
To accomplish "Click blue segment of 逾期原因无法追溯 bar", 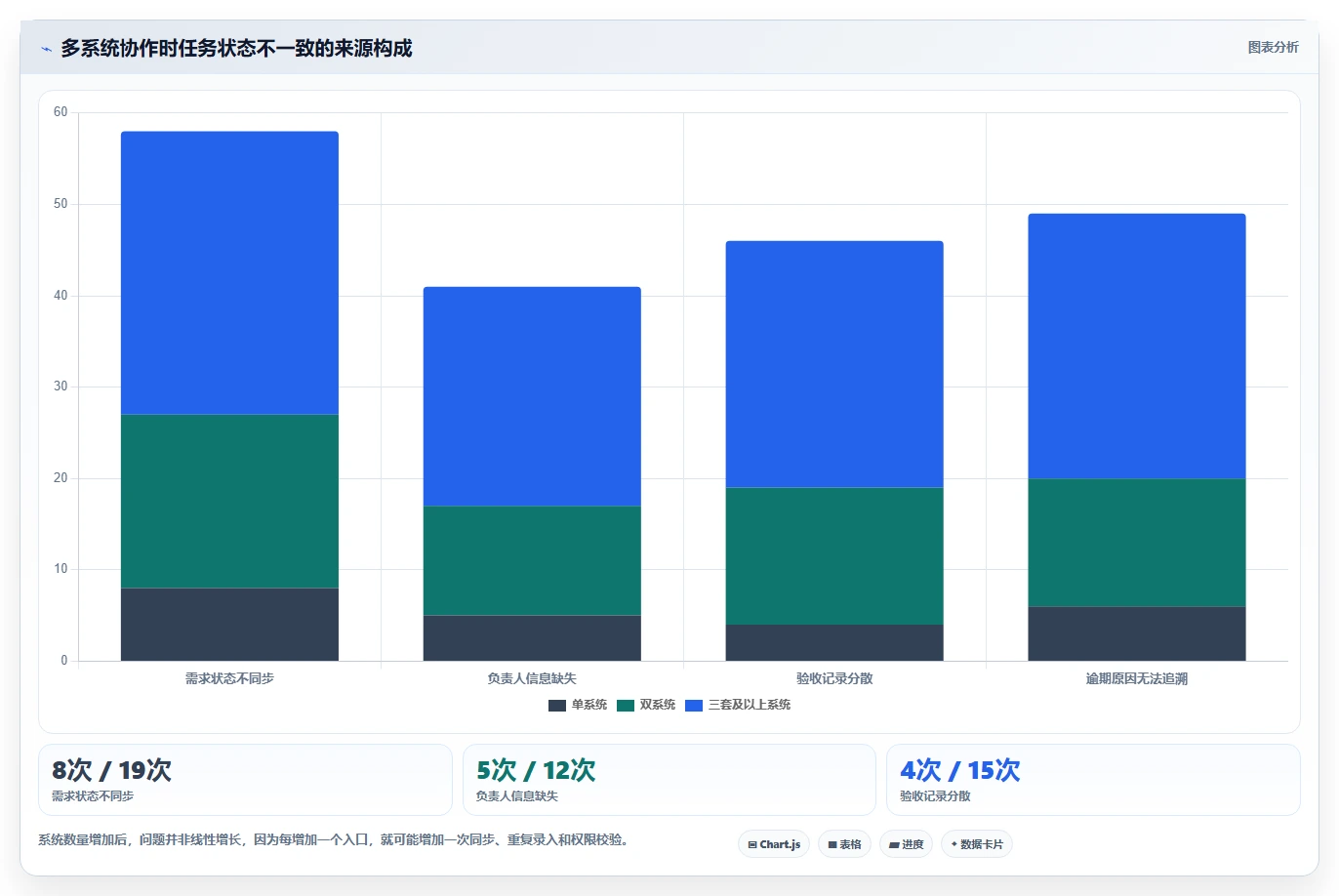I will 1137,346.
